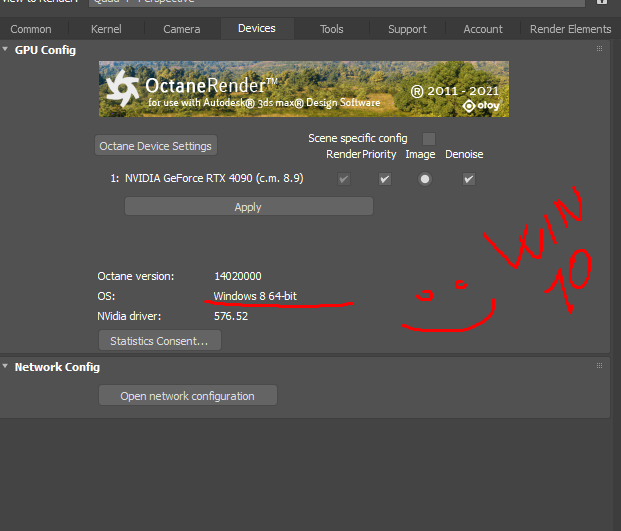The width and height of the screenshot is (621, 531).
Task: Click the OS value Windows 8 64-bit
Action: (x=255, y=296)
